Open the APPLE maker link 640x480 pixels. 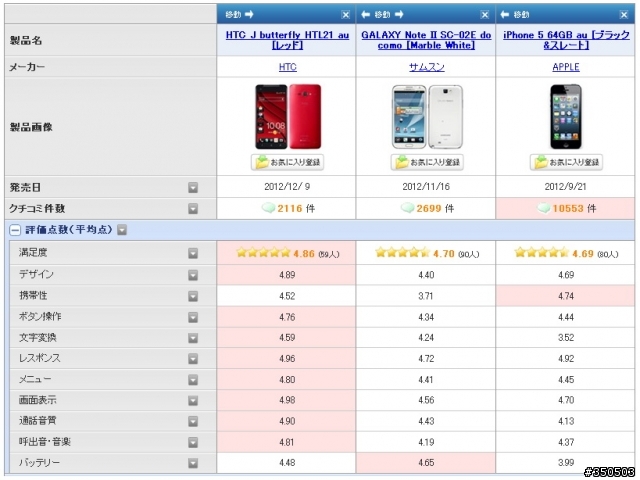click(x=566, y=67)
